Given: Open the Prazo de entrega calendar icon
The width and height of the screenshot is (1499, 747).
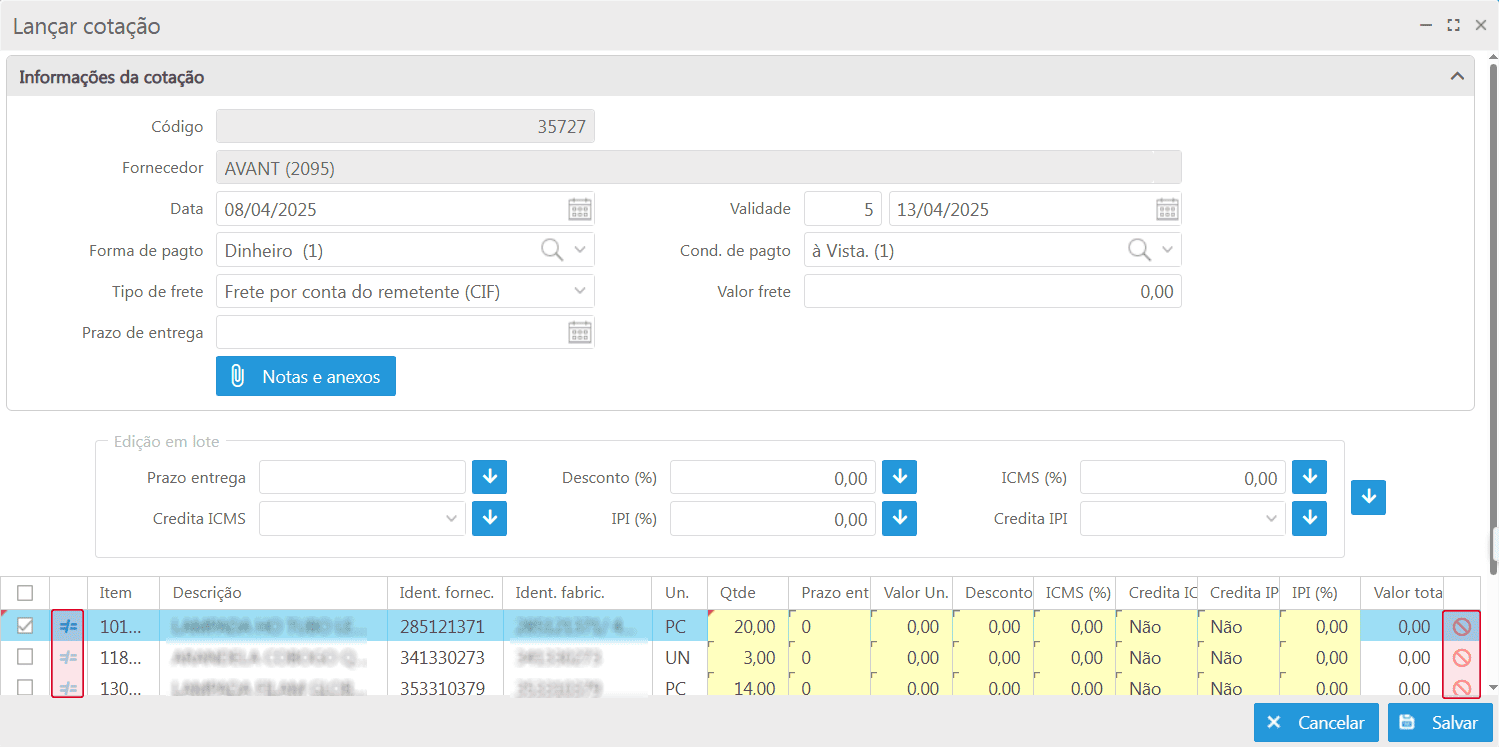Looking at the screenshot, I should point(579,333).
